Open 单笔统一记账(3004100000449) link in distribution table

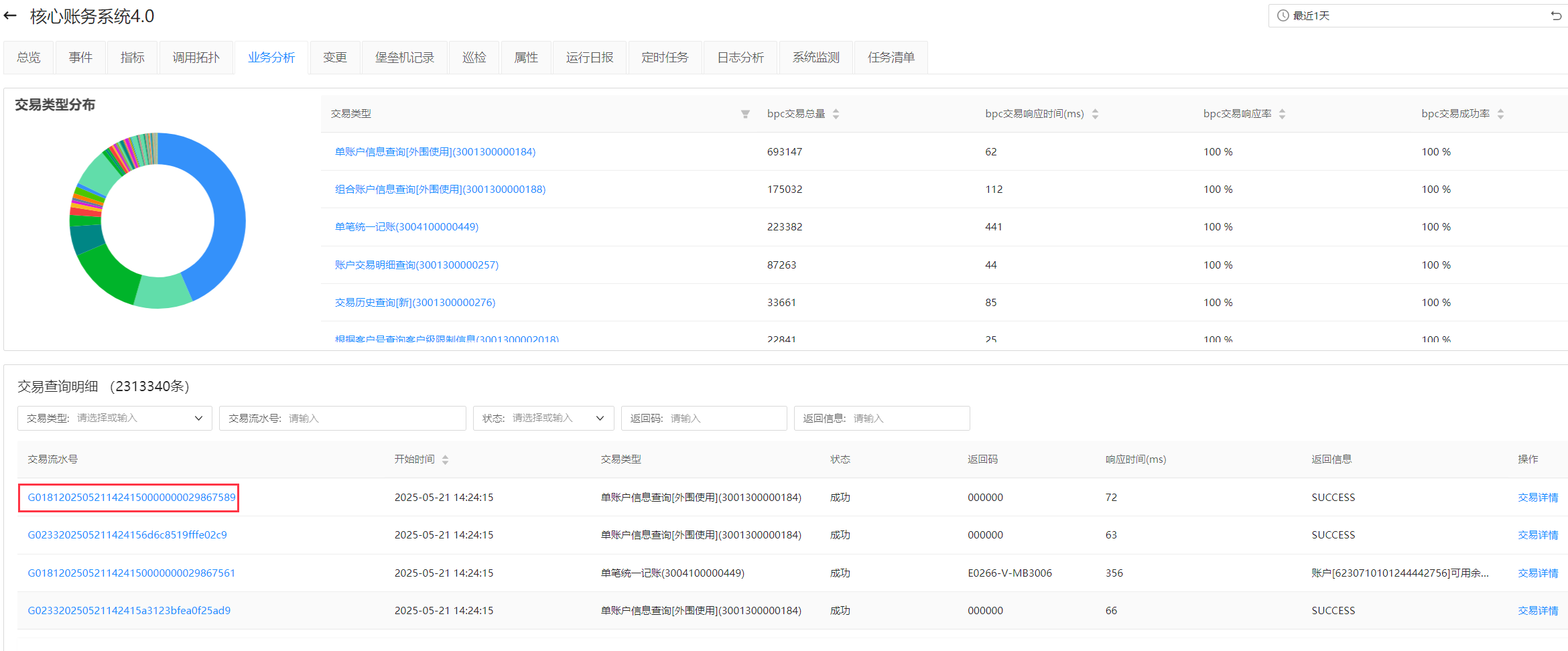pyautogui.click(x=407, y=227)
